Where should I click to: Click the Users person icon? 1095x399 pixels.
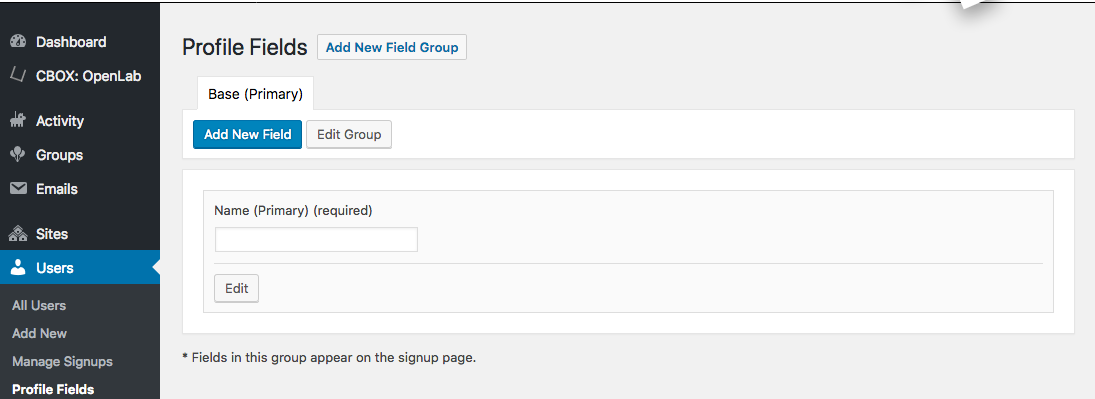click(x=18, y=268)
